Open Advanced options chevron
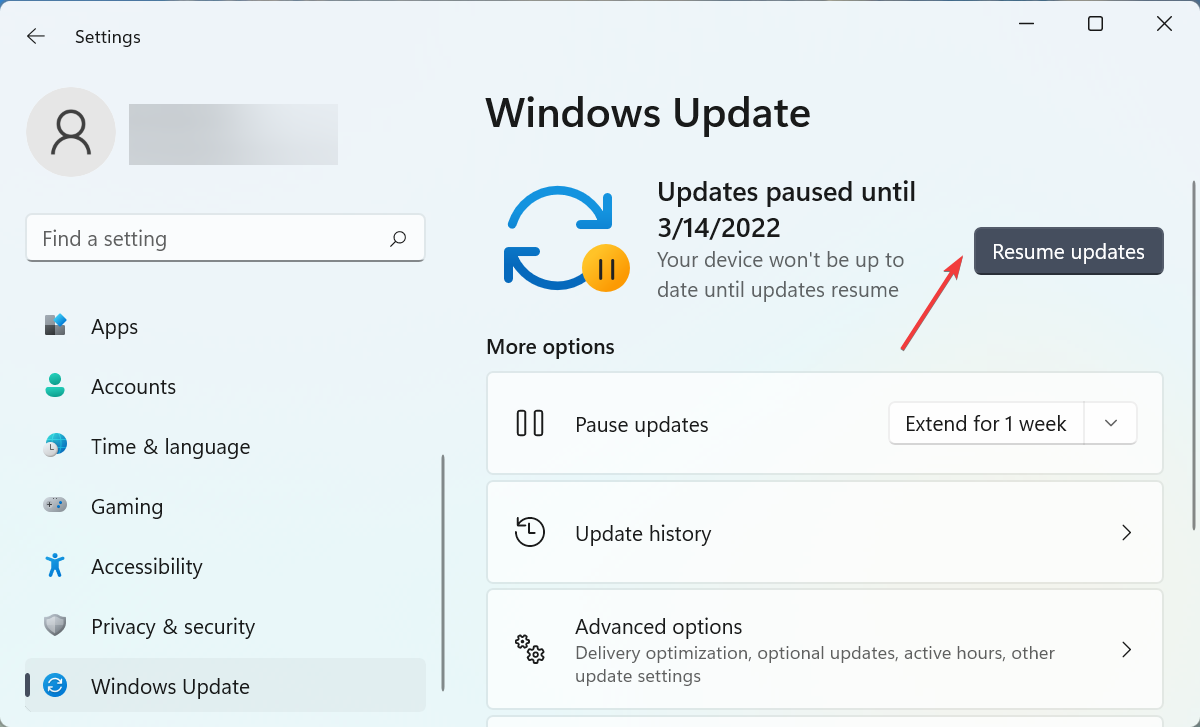 1126,650
